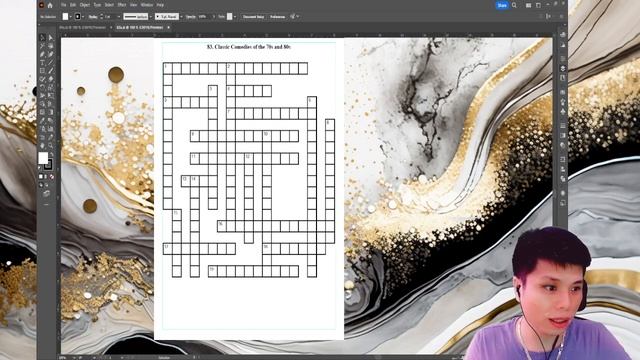Expand the align options dropdown after Preferences
Image resolution: width=640 pixels, height=360 pixels.
298,17
